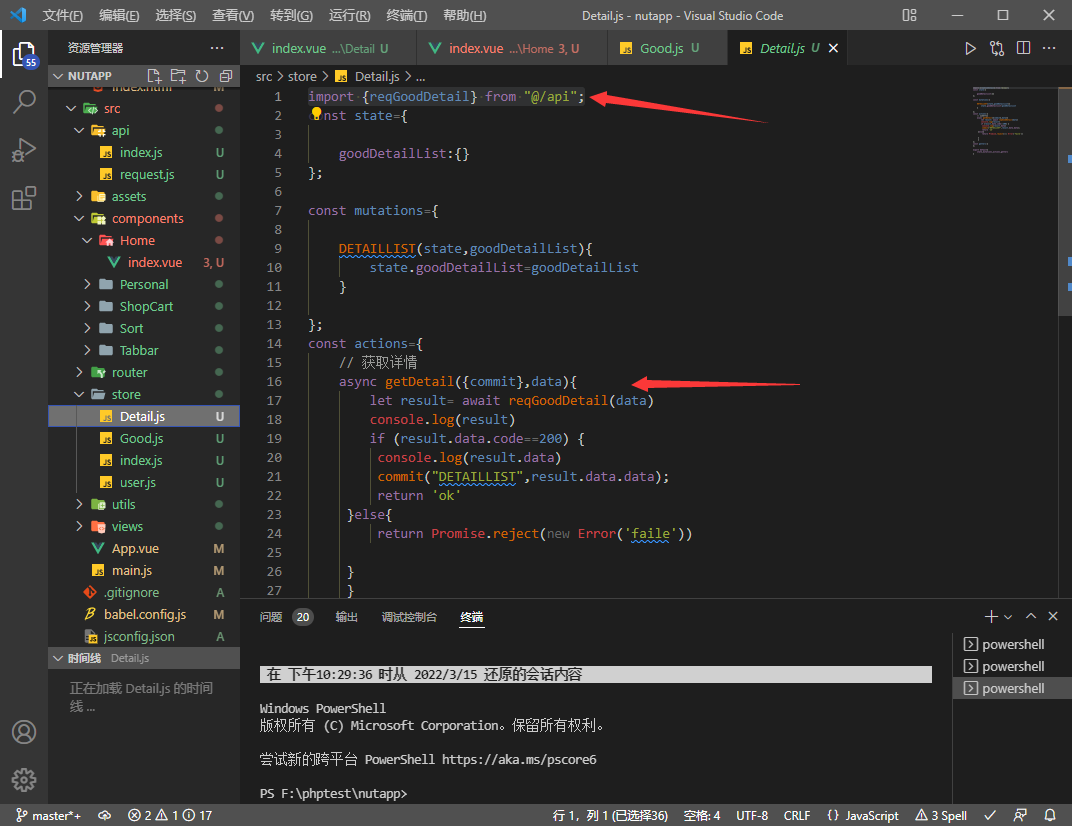Open the 调试控制台 debug console tab
The height and width of the screenshot is (826, 1072).
(409, 617)
